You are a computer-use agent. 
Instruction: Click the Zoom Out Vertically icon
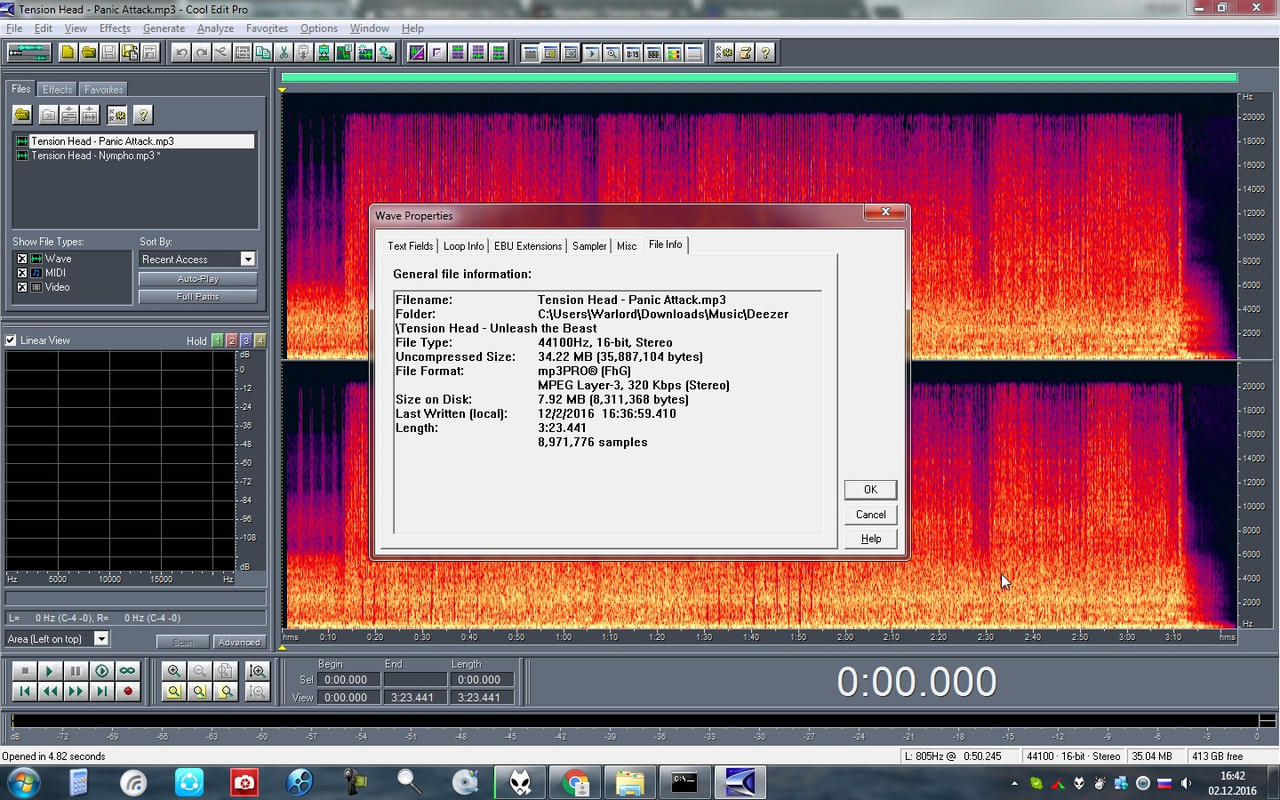258,691
